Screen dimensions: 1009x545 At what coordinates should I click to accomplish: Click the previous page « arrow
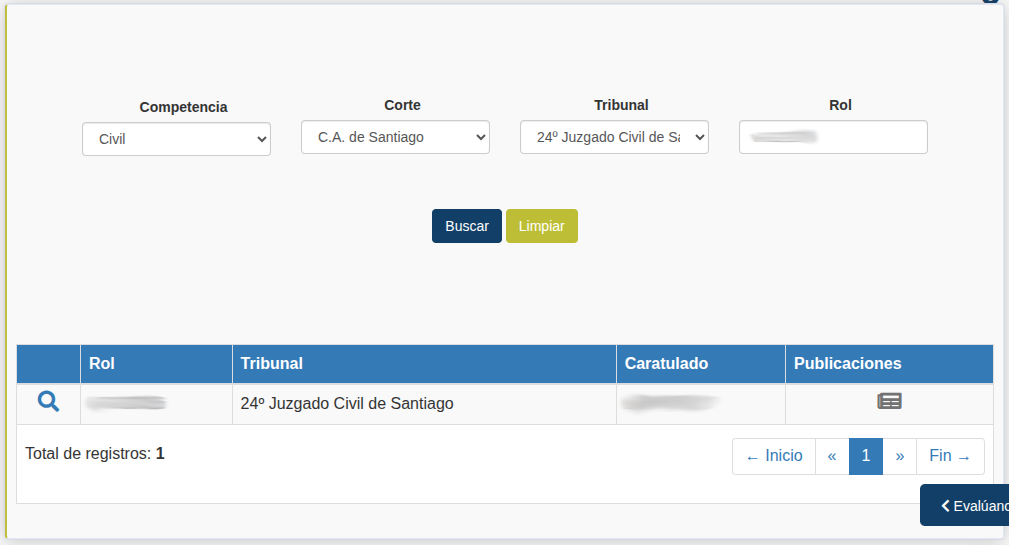pos(832,456)
